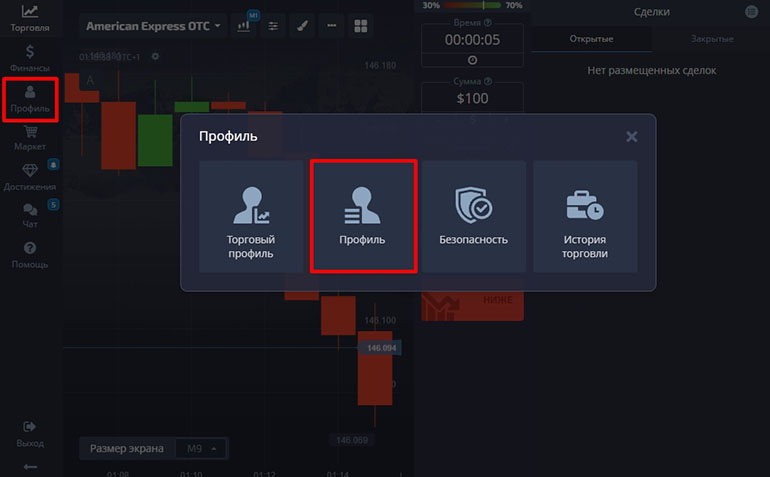Click the chat badge showing 5
The height and width of the screenshot is (477, 770).
53,205
